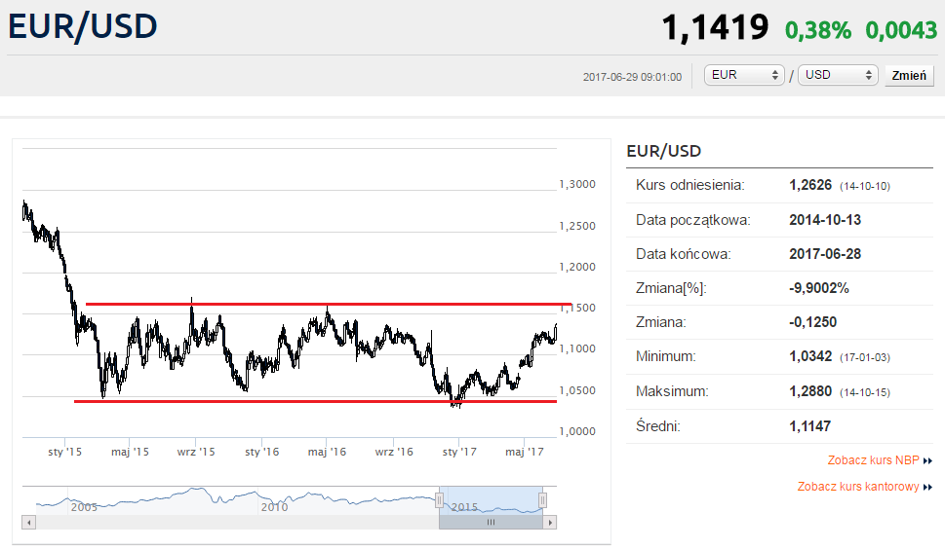
Task: Grab the left range handle of the navigator
Action: click(x=439, y=500)
